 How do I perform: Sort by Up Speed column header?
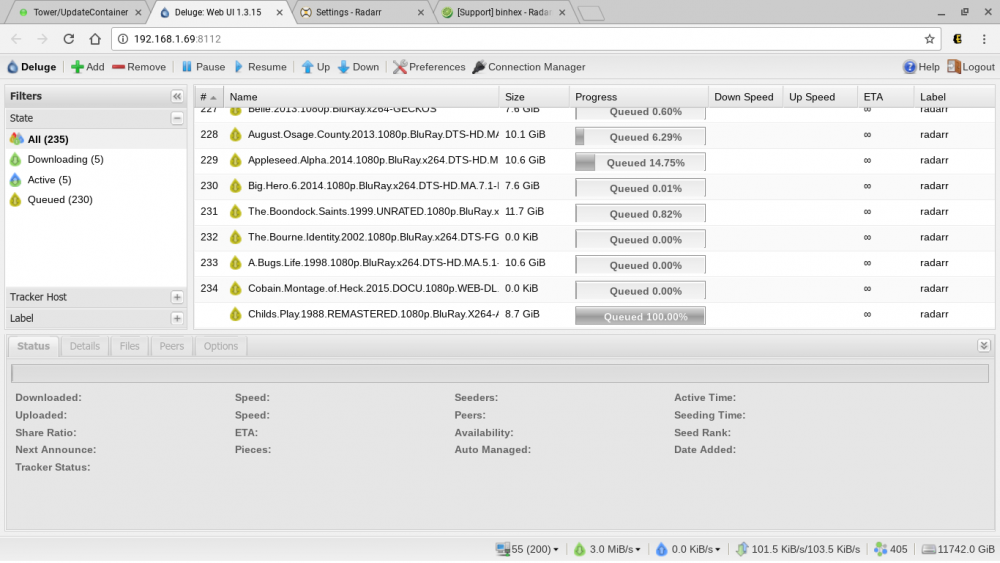click(820, 97)
